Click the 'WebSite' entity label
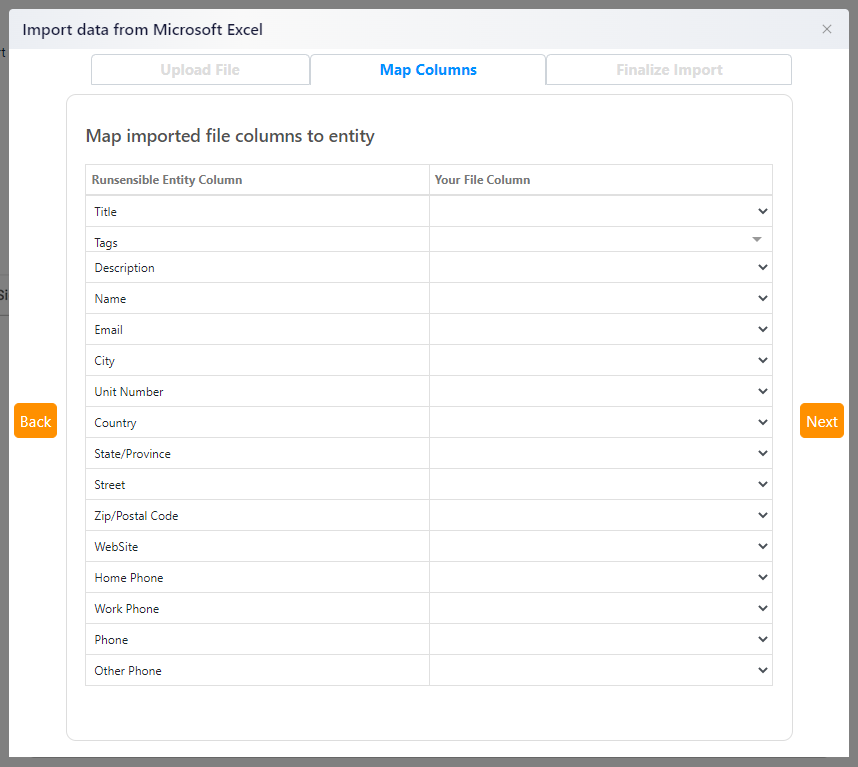 [x=116, y=547]
